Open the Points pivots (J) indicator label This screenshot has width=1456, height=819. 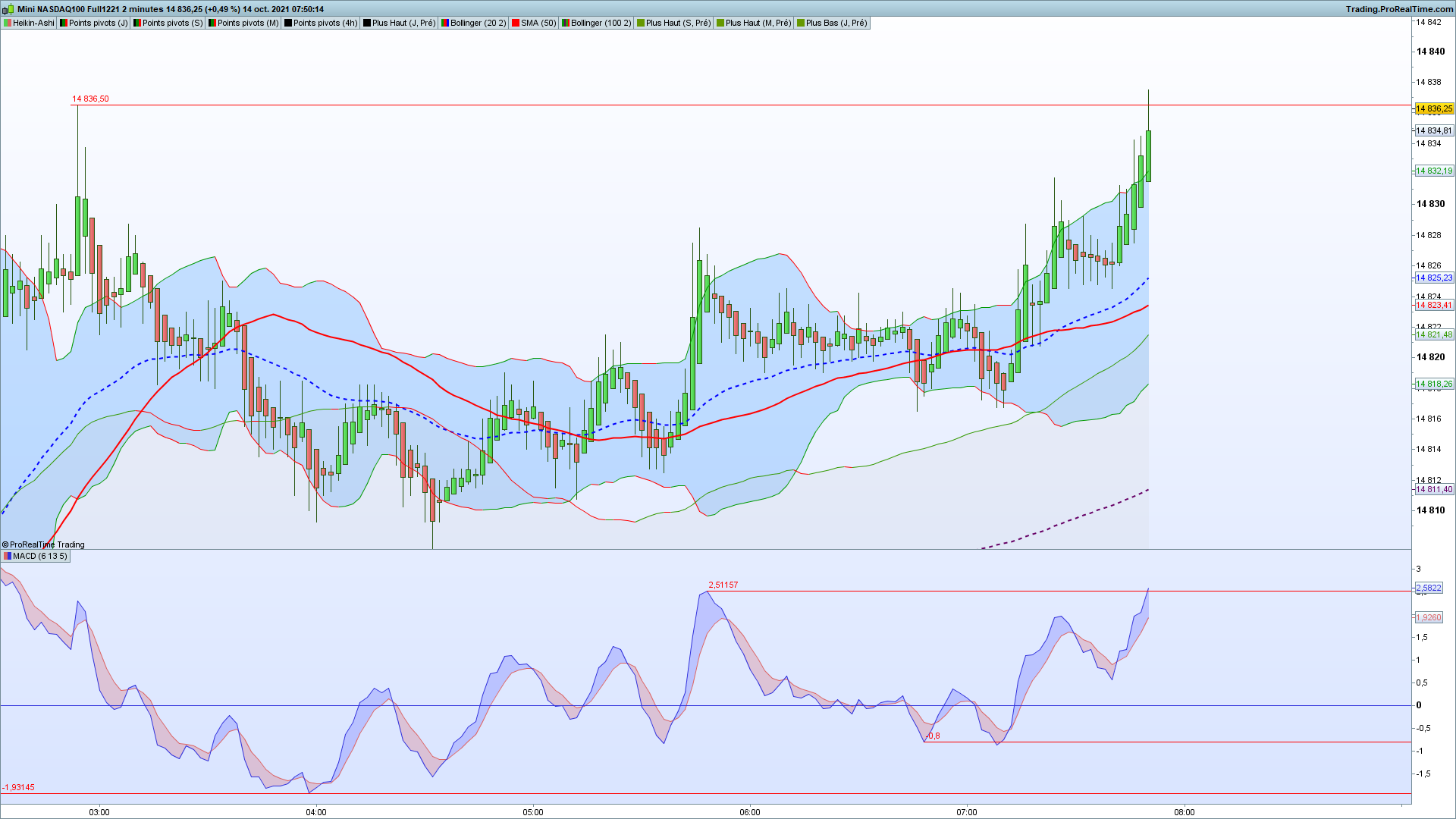pos(98,24)
